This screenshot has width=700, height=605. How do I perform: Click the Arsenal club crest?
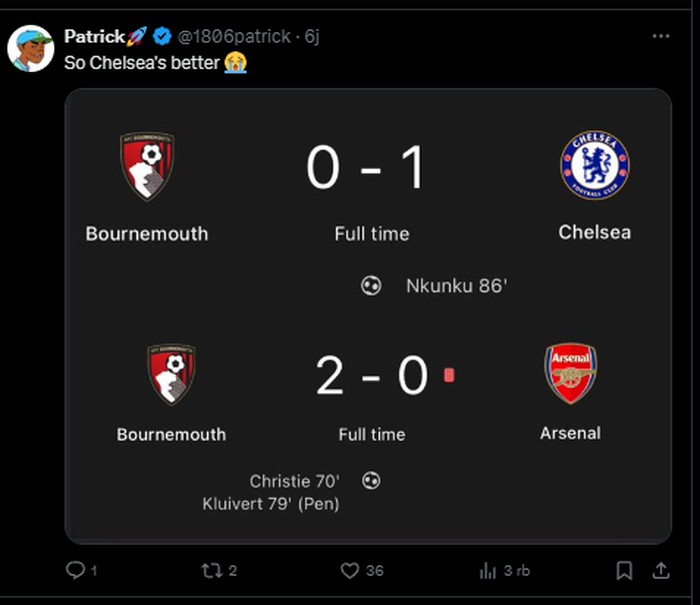click(x=570, y=373)
